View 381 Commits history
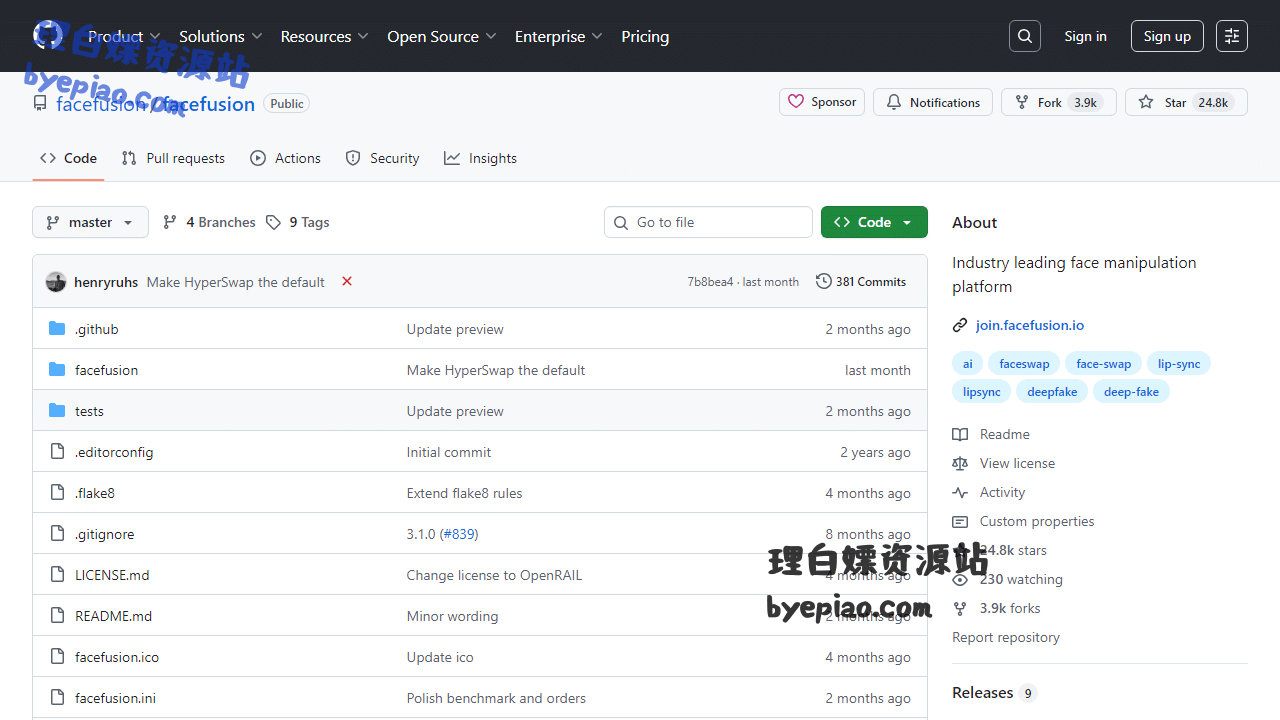Viewport: 1280px width, 720px height. (861, 282)
